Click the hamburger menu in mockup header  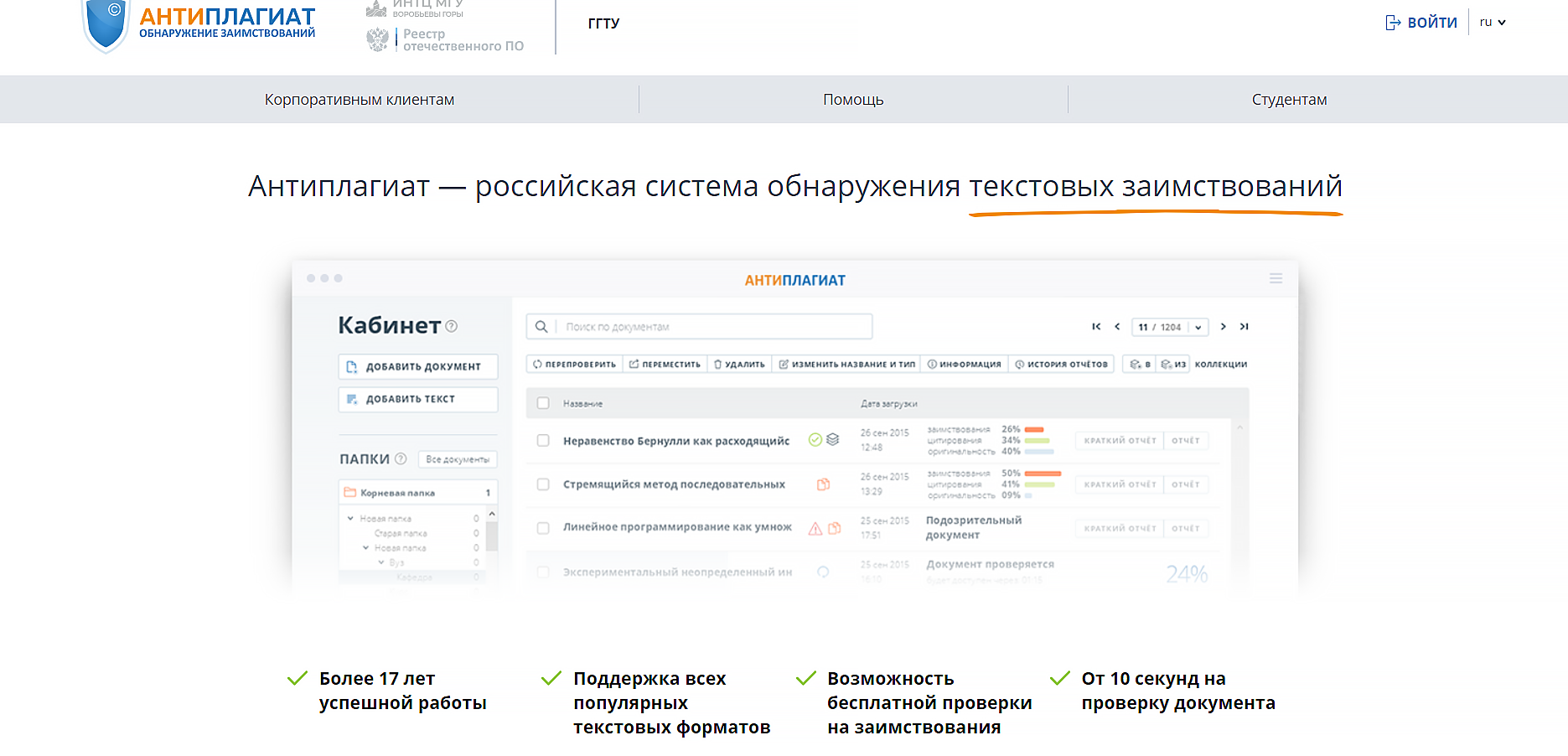click(1276, 278)
